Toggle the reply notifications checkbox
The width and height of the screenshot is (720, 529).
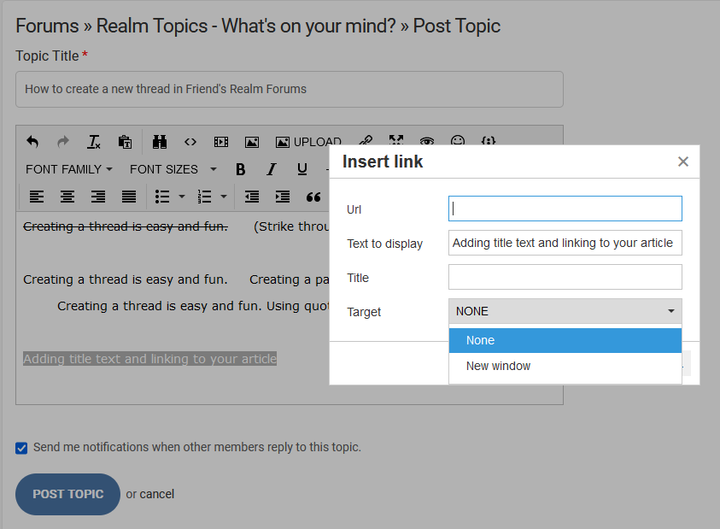pyautogui.click(x=22, y=448)
